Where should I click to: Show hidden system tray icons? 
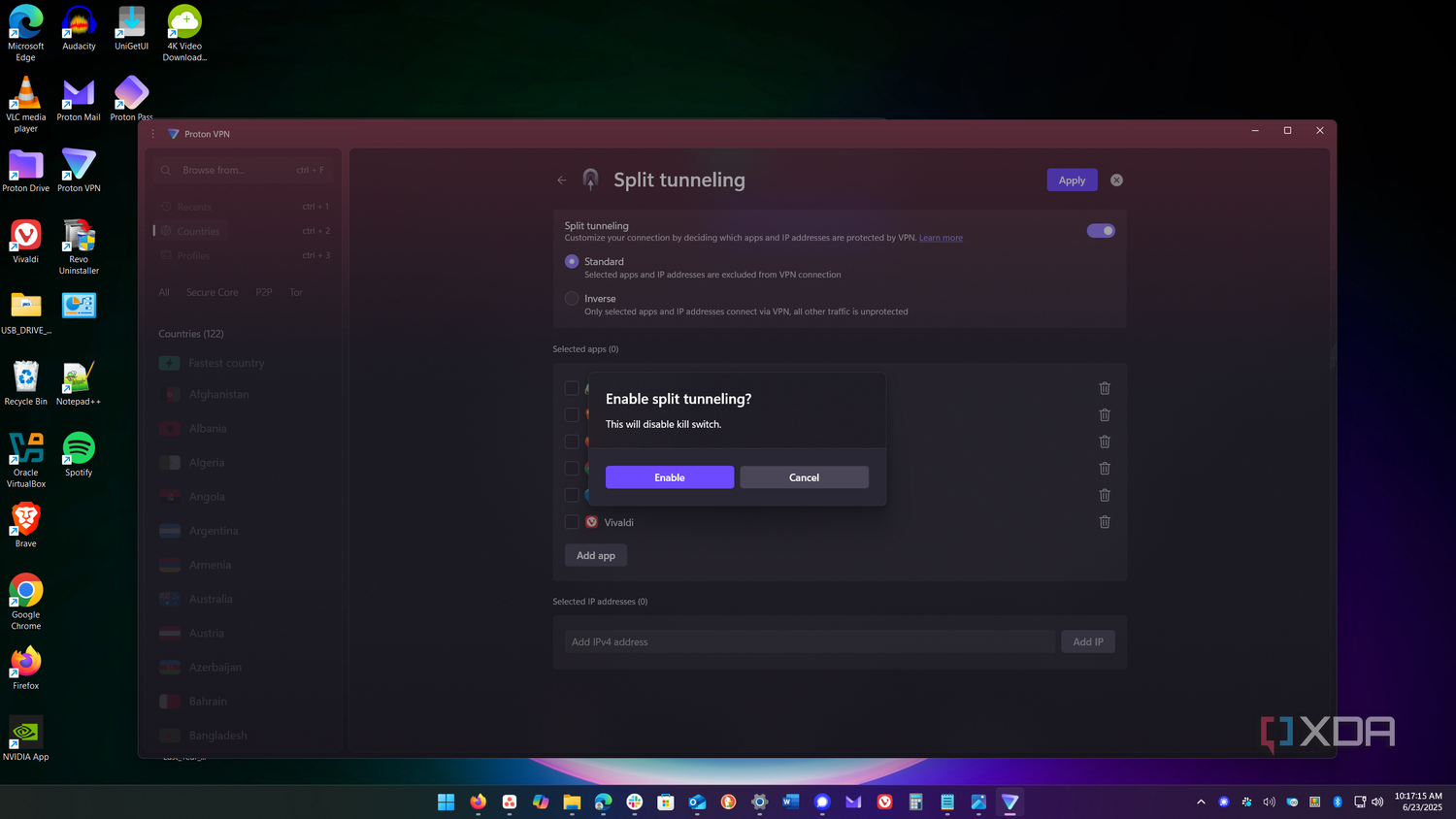point(1201,802)
